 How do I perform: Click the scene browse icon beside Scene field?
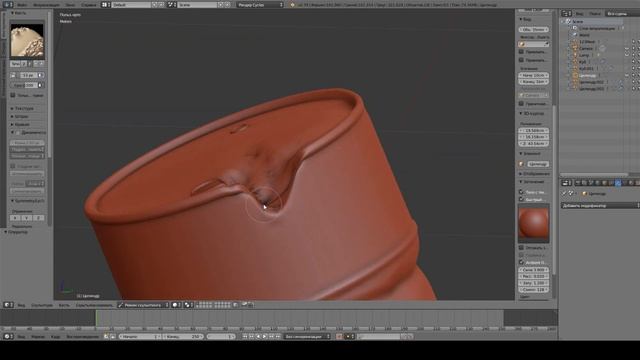point(171,5)
